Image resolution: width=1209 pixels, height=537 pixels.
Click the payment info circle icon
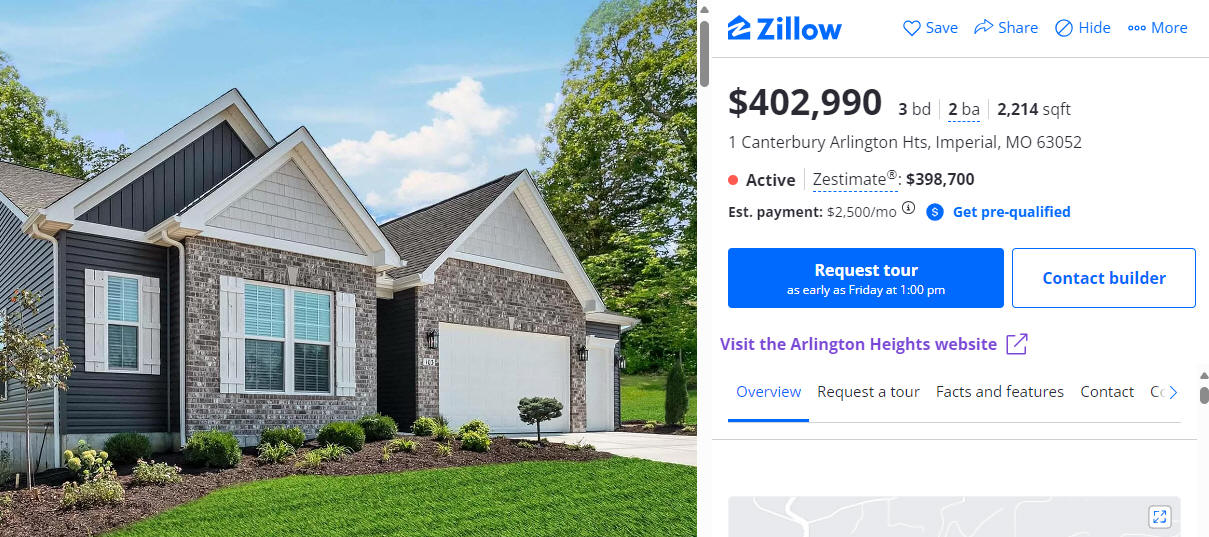908,209
